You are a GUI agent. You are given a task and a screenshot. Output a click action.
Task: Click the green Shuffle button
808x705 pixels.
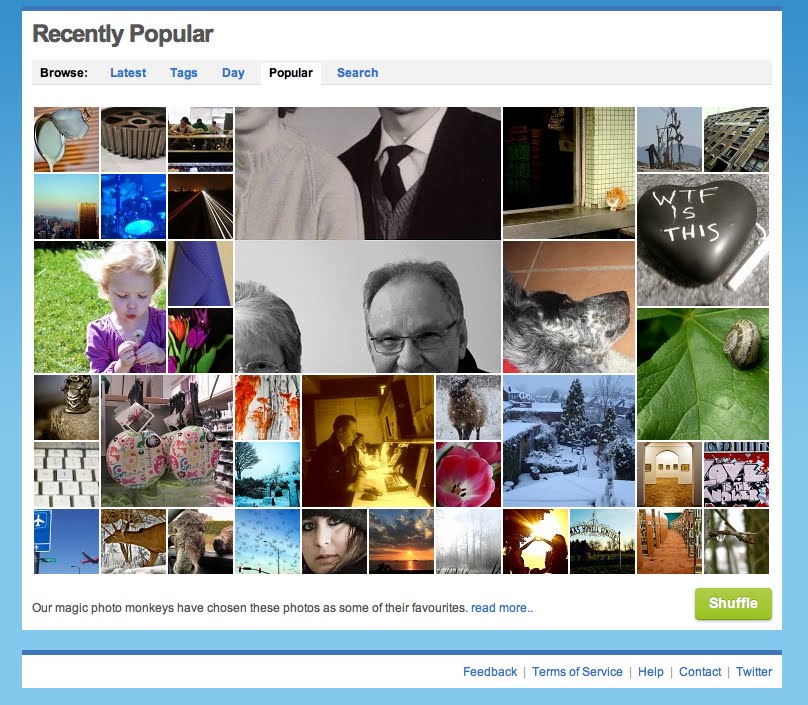(733, 603)
